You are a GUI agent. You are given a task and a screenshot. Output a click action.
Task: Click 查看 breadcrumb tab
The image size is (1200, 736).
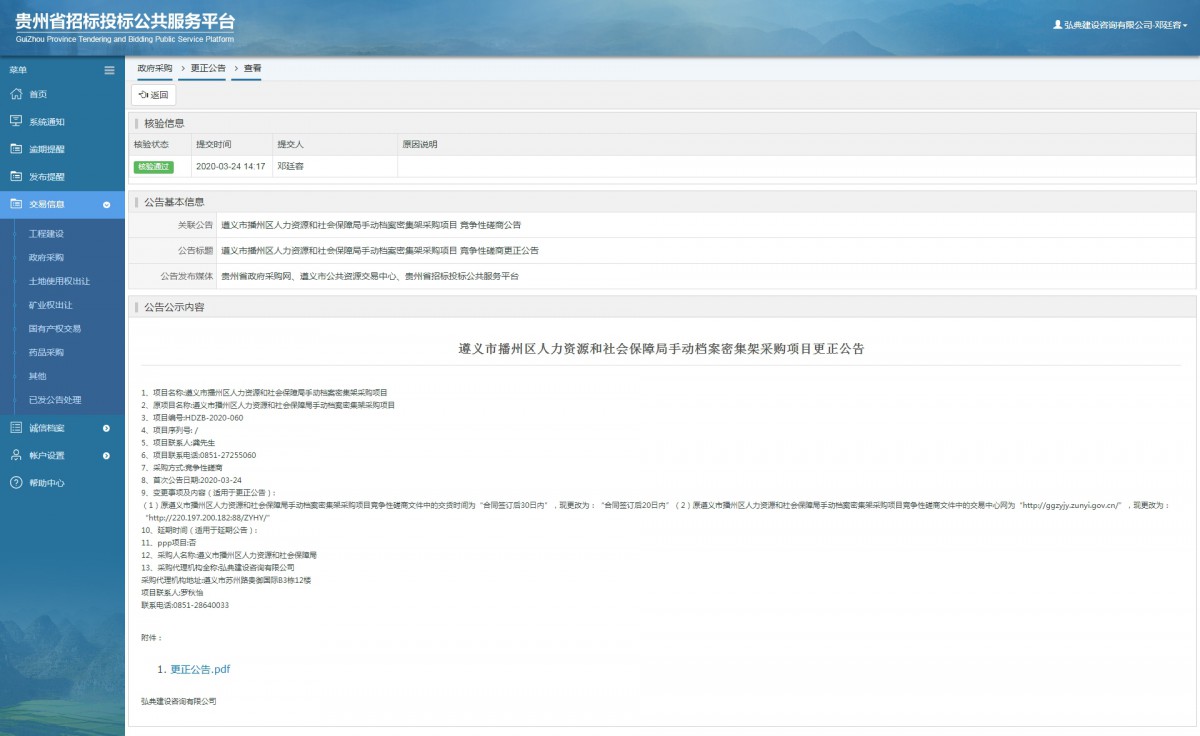point(253,68)
